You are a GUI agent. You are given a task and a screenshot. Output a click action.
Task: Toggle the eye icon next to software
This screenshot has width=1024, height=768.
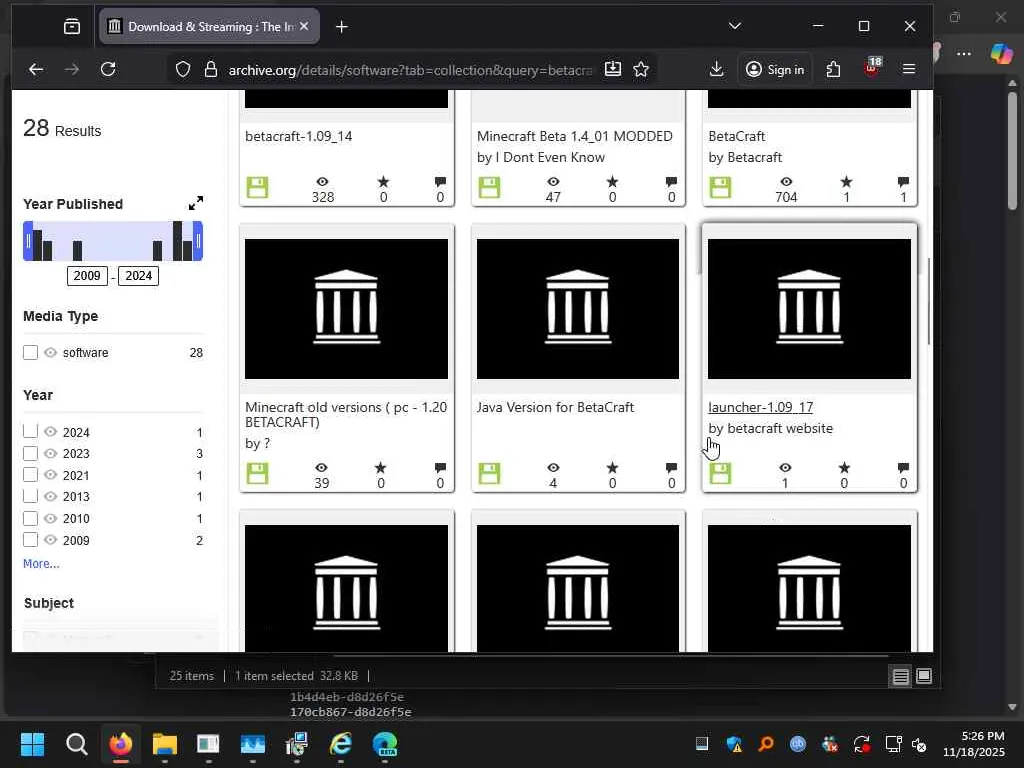[50, 353]
